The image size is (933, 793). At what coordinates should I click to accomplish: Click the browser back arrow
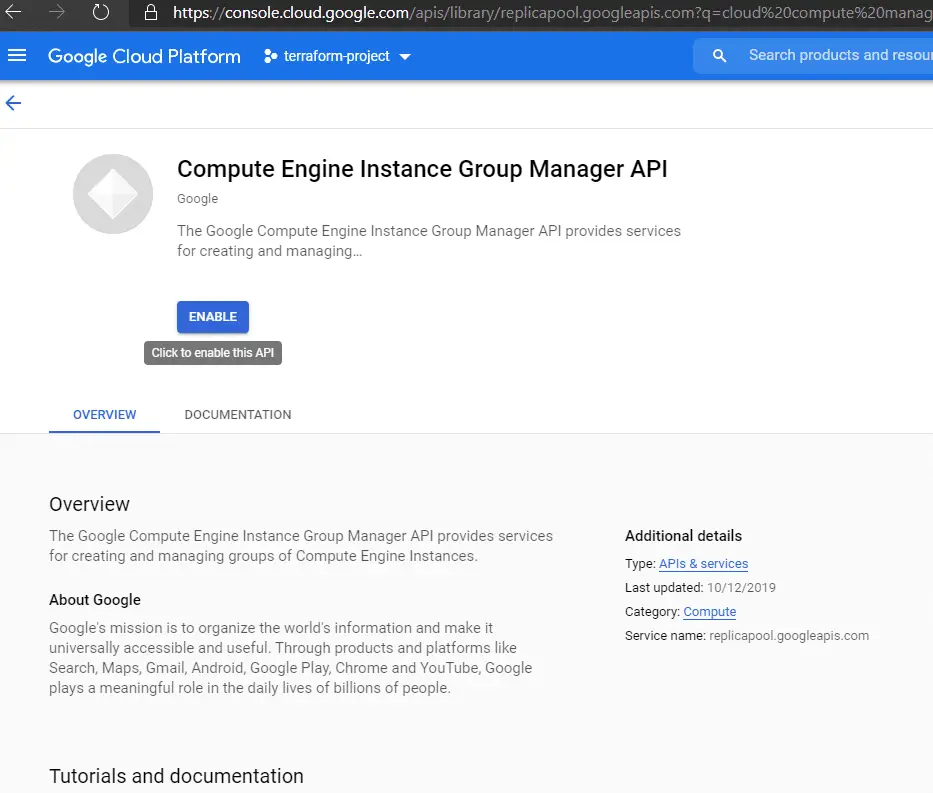(x=14, y=12)
